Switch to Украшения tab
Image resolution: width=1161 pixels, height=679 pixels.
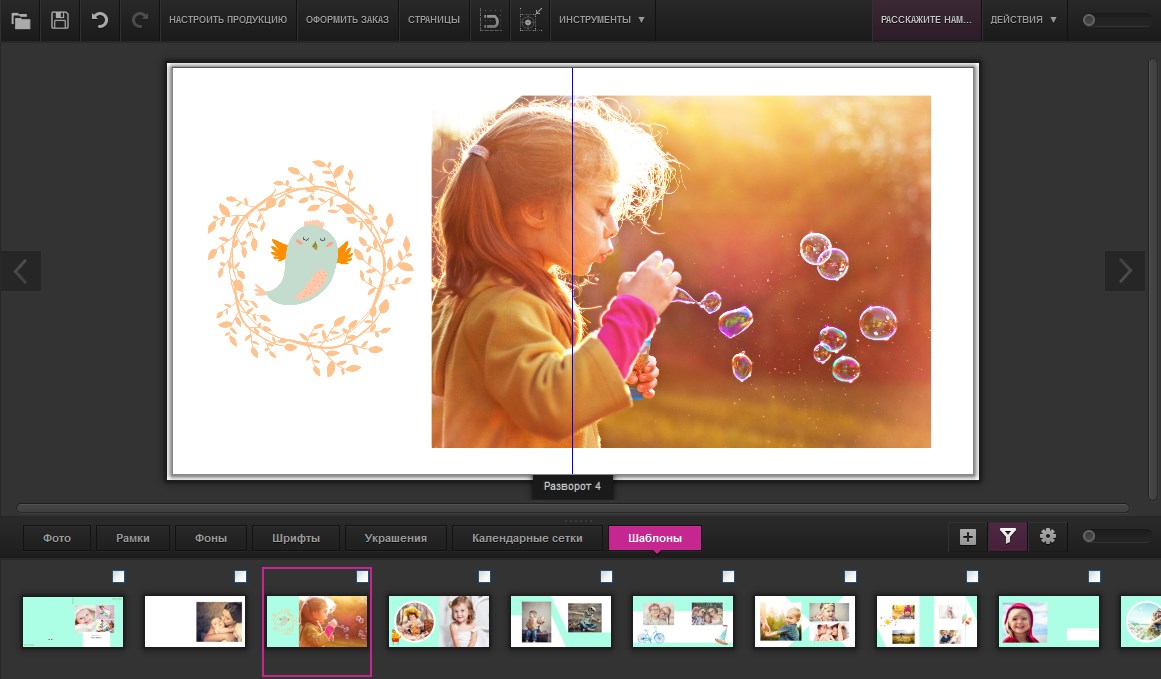(x=395, y=538)
